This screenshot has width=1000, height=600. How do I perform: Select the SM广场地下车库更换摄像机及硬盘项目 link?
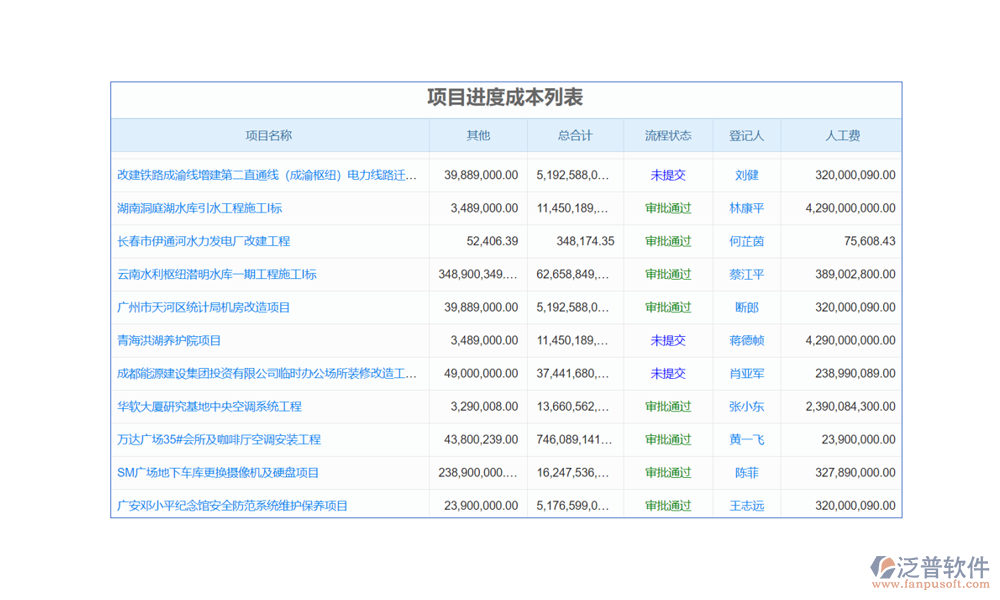coord(218,472)
